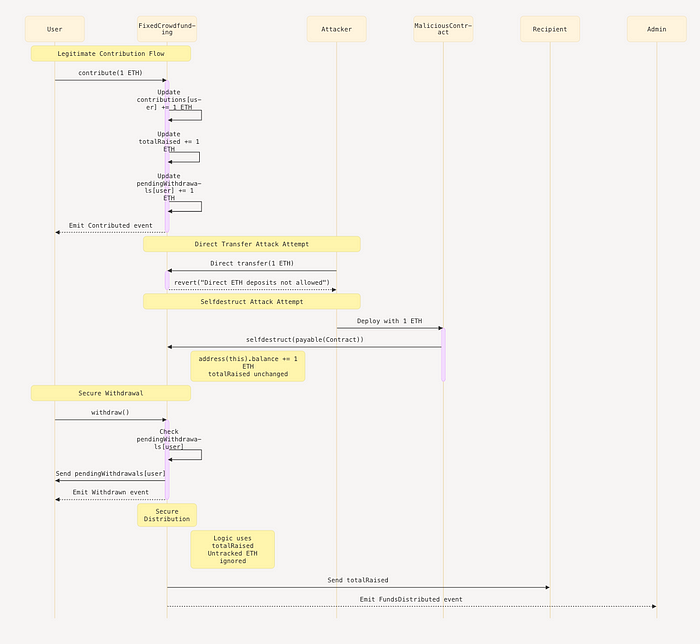Click the MaliciousContract purple activation bar

pyautogui.click(x=443, y=355)
